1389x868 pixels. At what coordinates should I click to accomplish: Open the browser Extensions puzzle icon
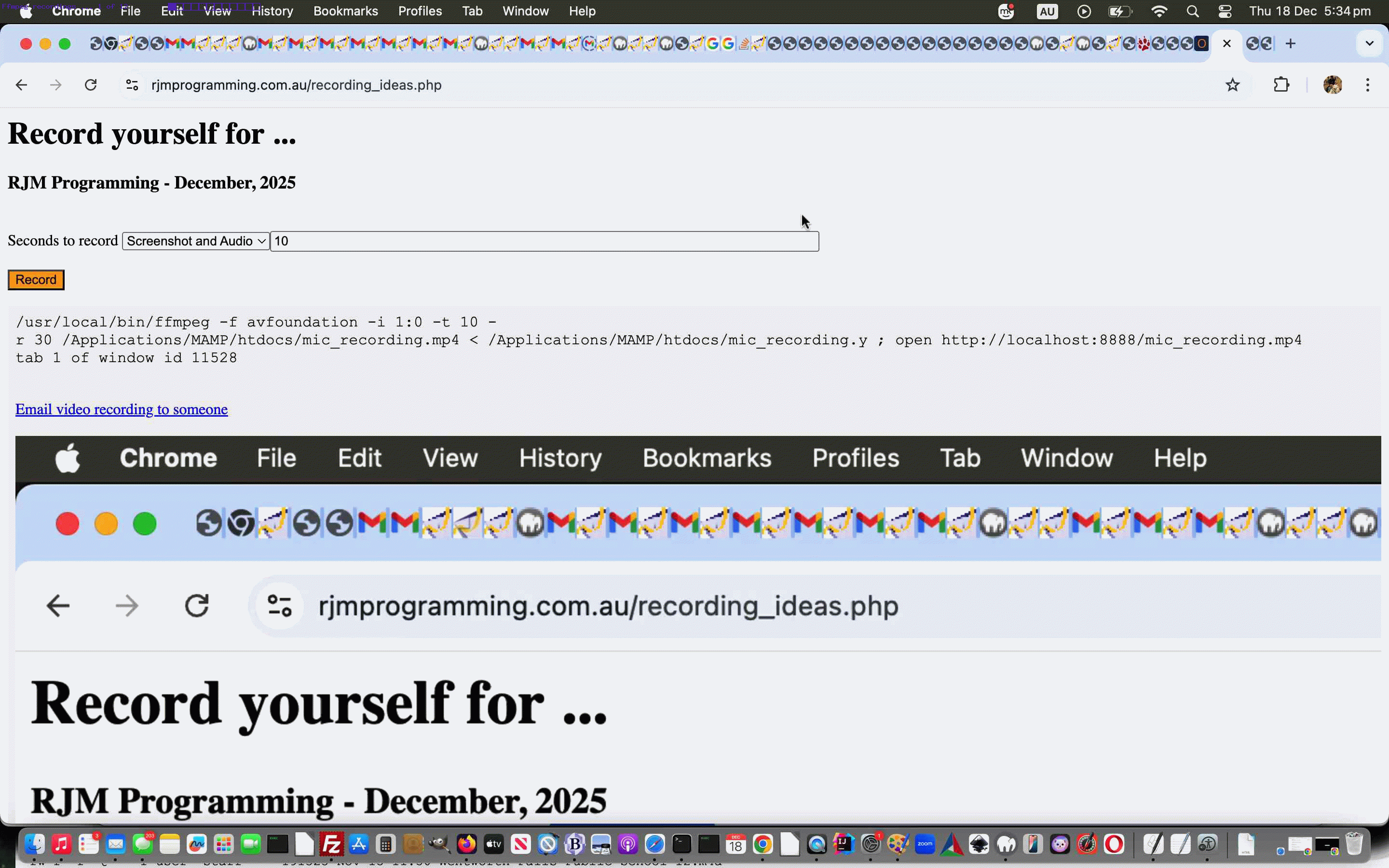1281,84
